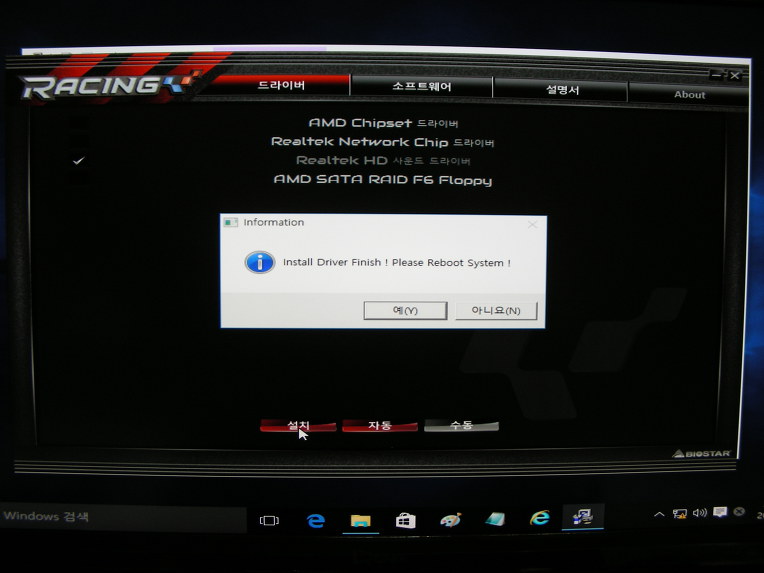
Task: Click the info icon in the dialog
Action: pos(260,262)
